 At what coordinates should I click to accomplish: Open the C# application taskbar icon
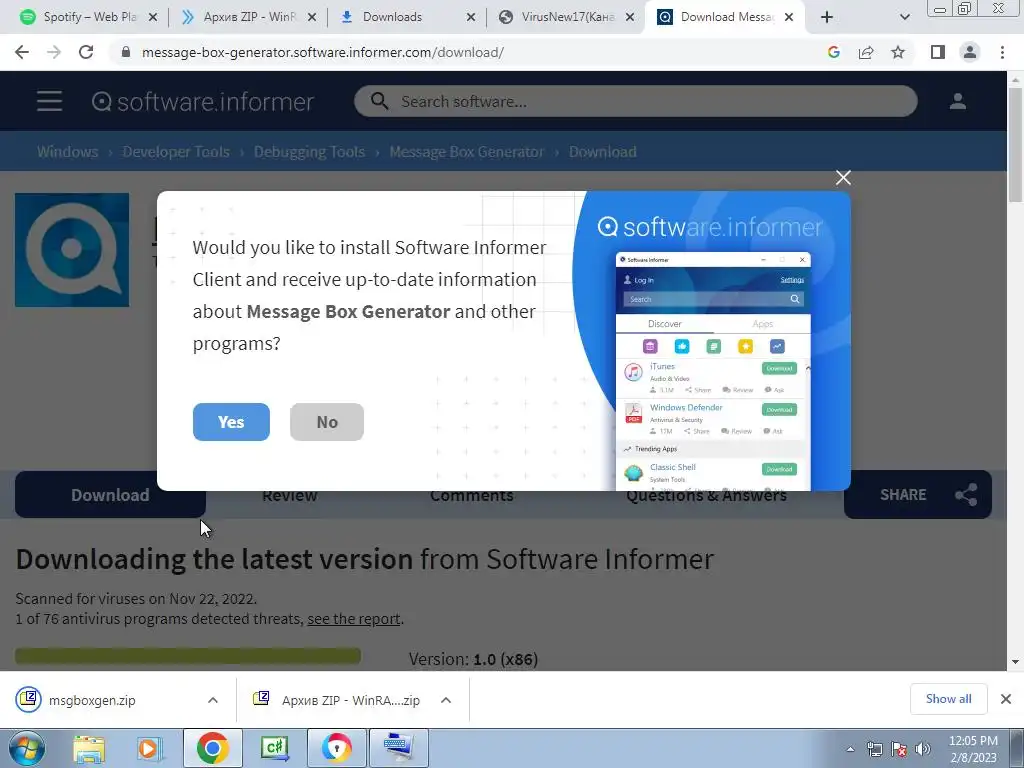click(x=275, y=748)
